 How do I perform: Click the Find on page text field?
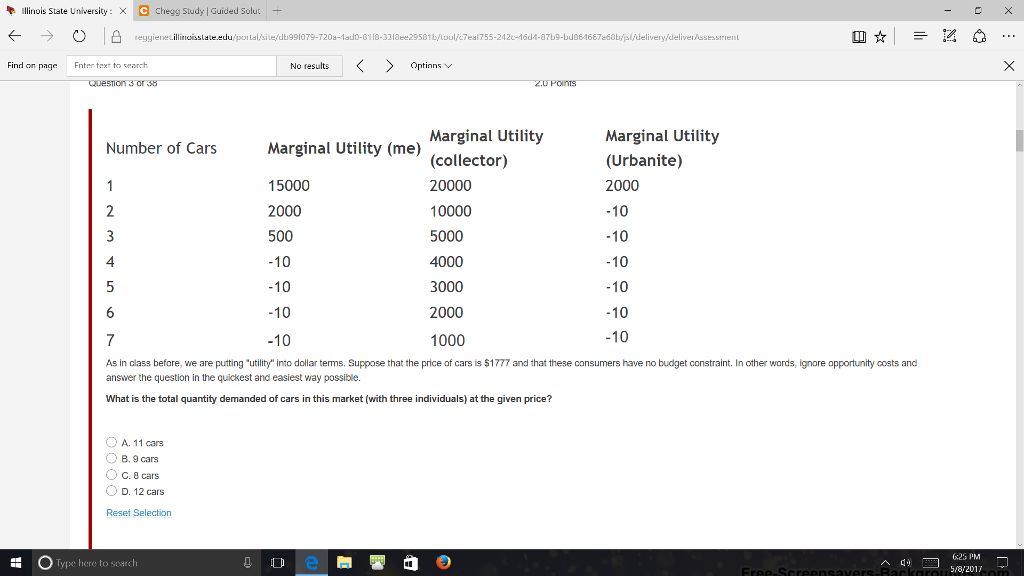coord(170,66)
